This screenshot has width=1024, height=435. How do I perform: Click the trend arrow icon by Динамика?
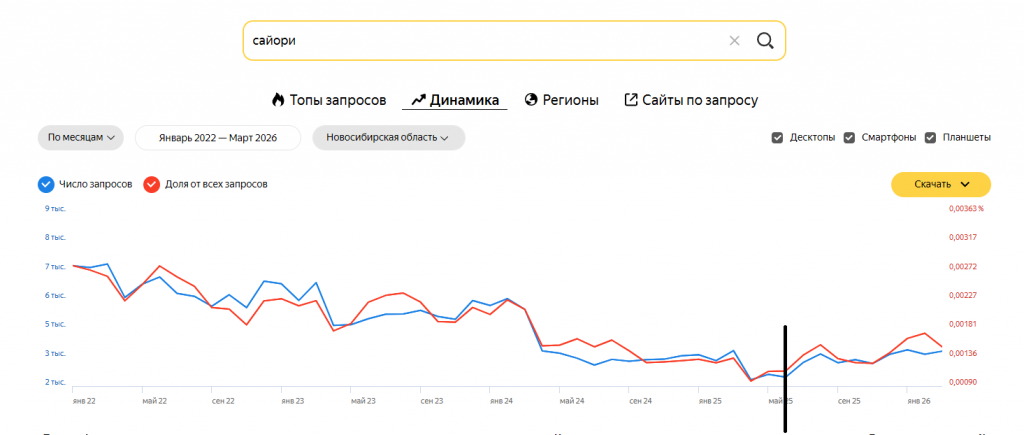419,100
